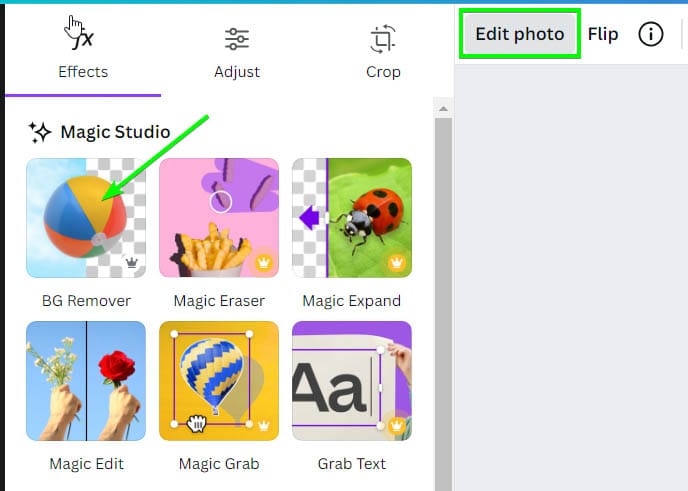Select the Magic Eraser thumbnail
This screenshot has width=688, height=491.
click(x=219, y=218)
